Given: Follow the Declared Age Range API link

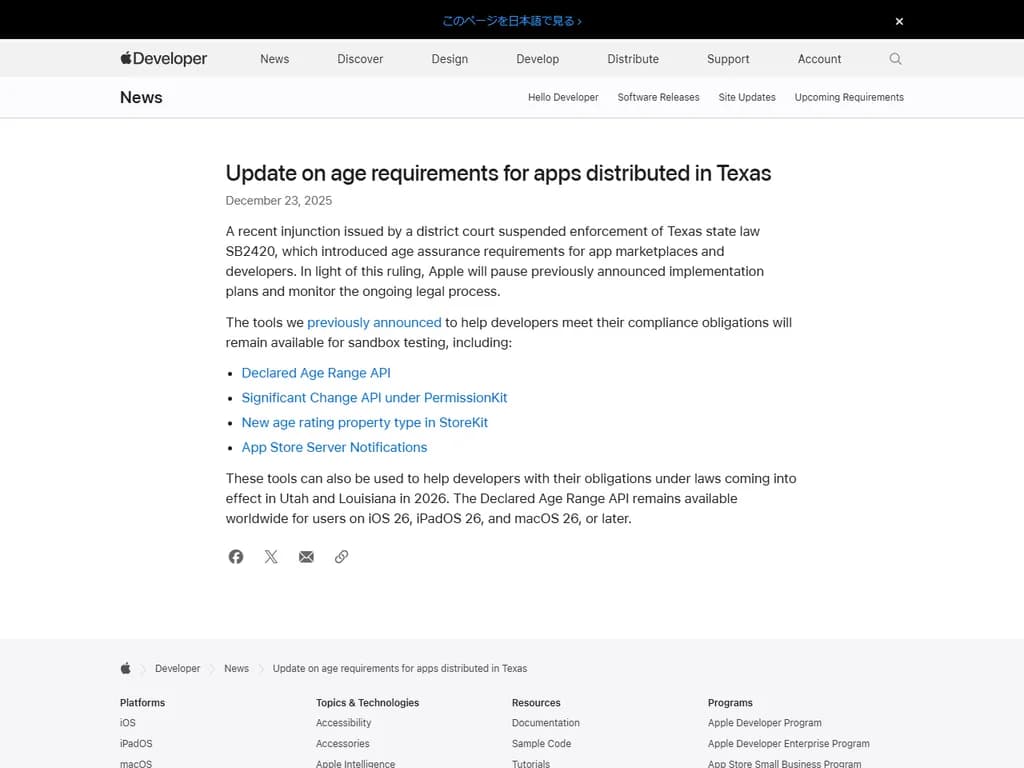Looking at the screenshot, I should point(316,373).
